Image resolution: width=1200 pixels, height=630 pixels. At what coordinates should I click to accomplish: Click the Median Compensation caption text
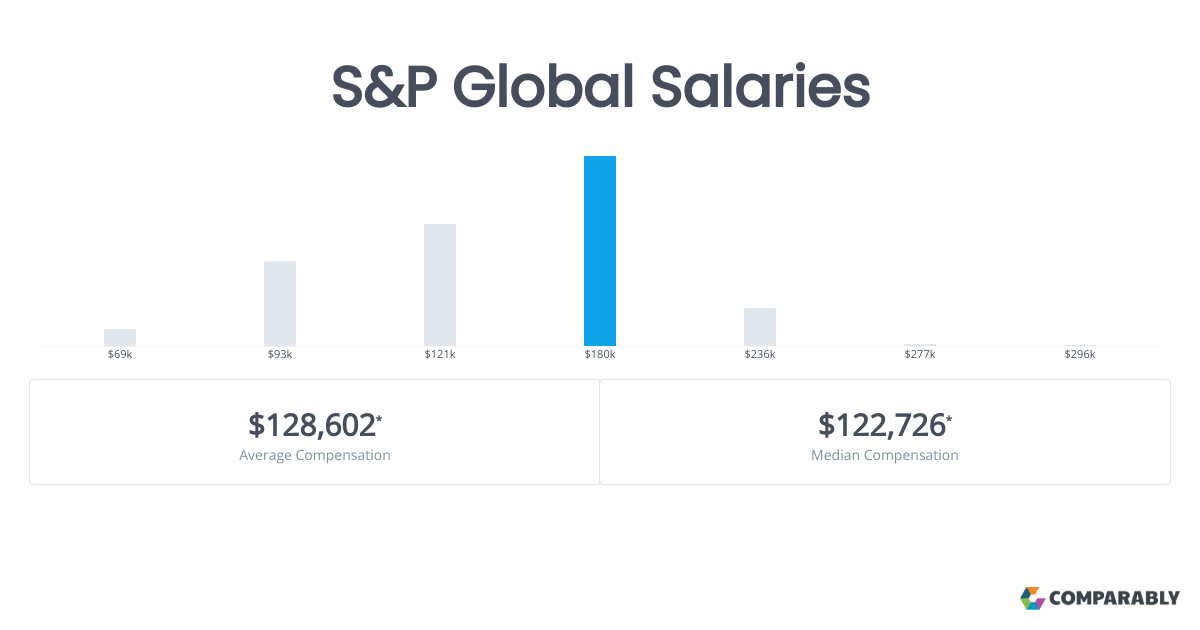[x=885, y=455]
